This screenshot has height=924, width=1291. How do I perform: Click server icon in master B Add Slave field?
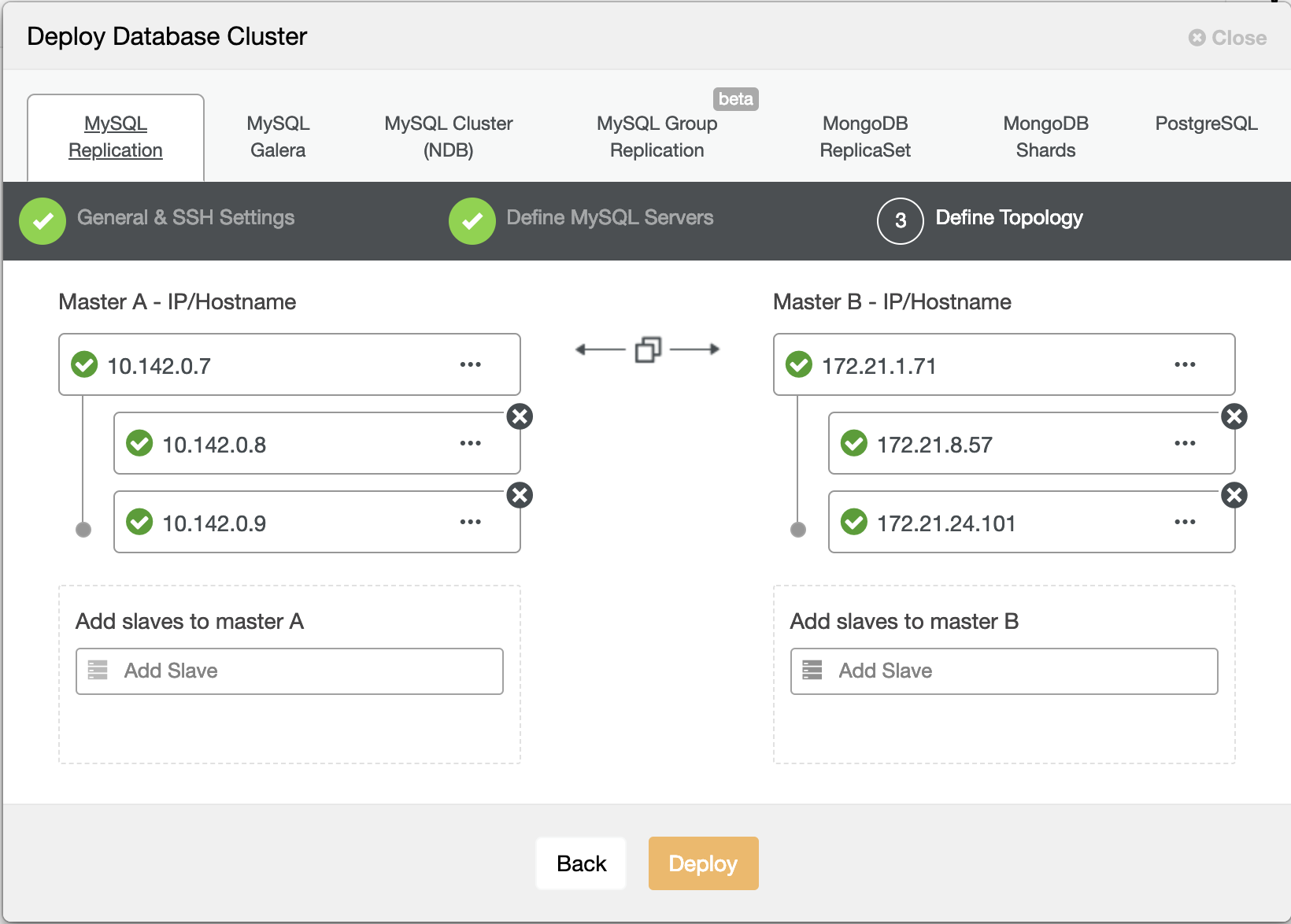812,670
